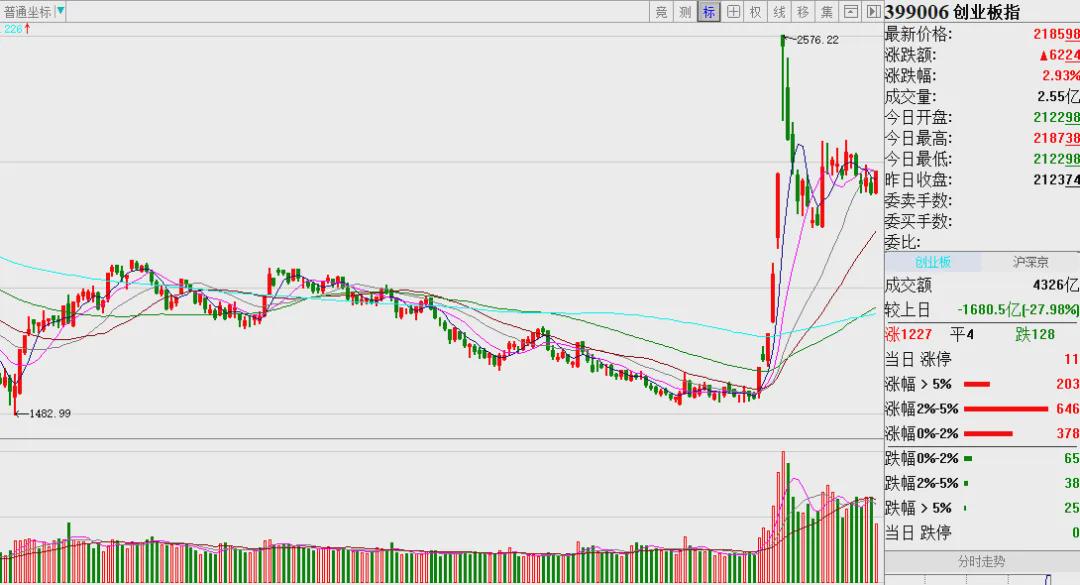This screenshot has height=585, width=1080.
Task: Switch to the 沪深京 tab
Action: coord(1030,262)
